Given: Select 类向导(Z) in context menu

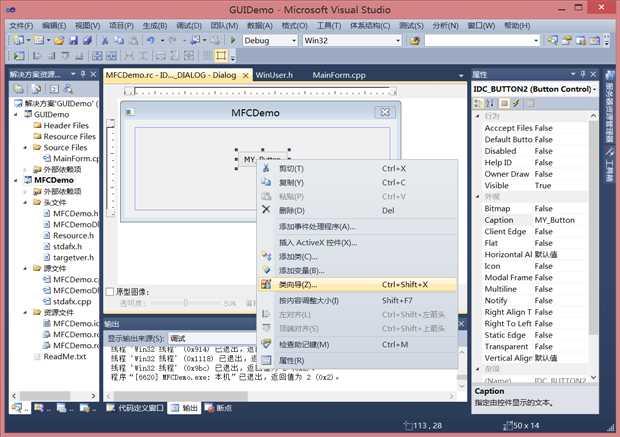Looking at the screenshot, I should pos(357,284).
